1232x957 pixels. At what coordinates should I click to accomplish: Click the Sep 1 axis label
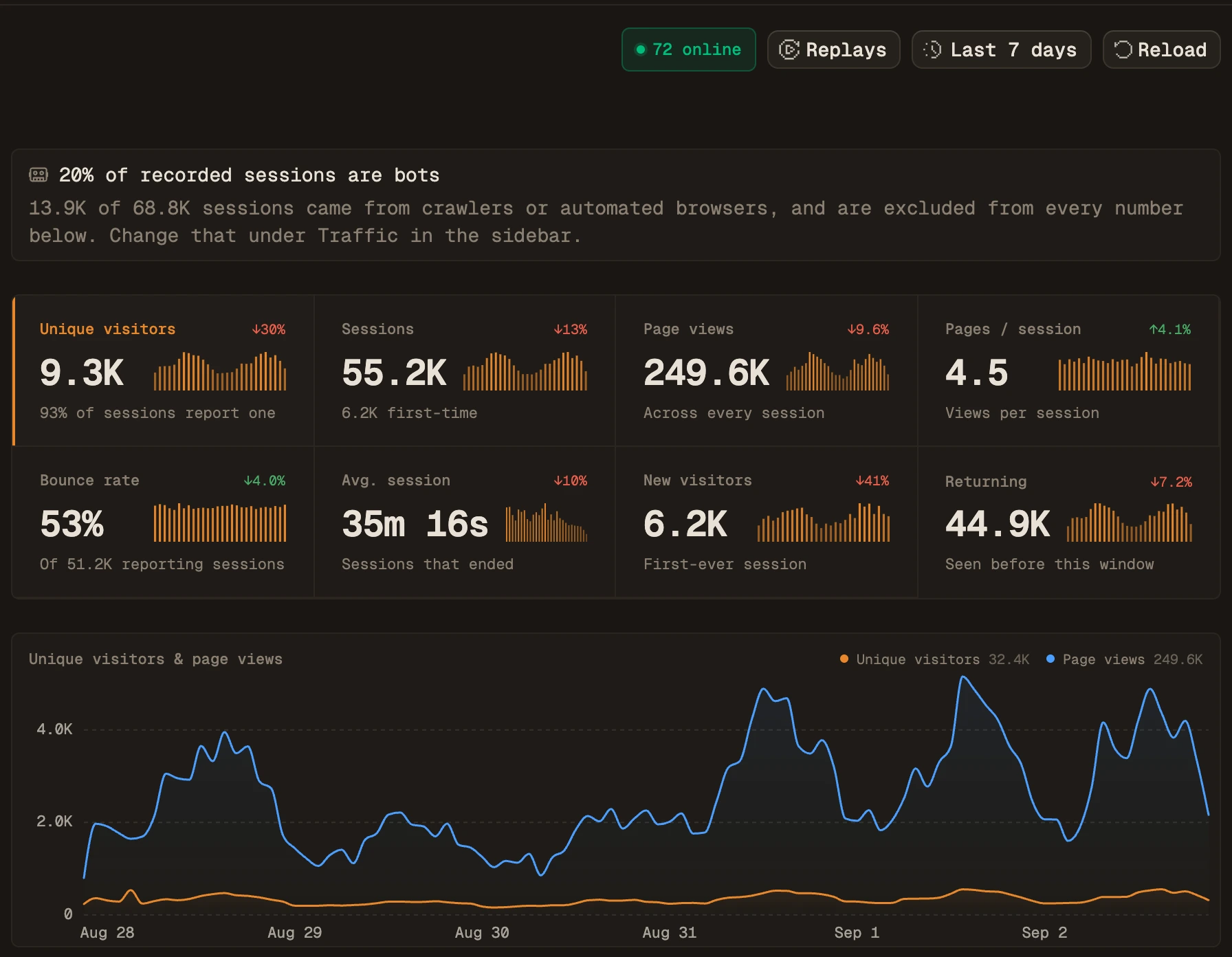coord(857,933)
